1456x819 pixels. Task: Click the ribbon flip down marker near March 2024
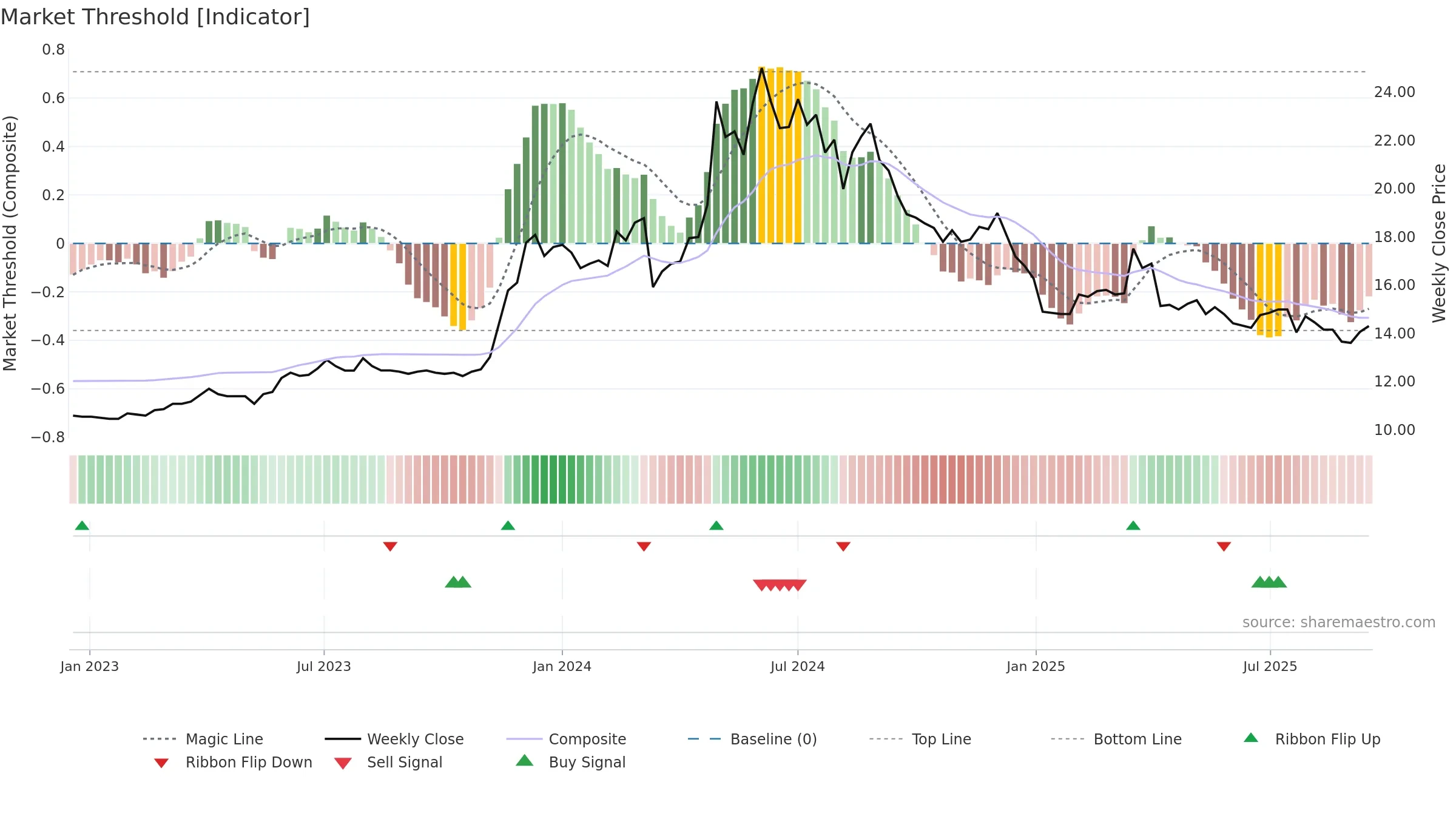644,547
